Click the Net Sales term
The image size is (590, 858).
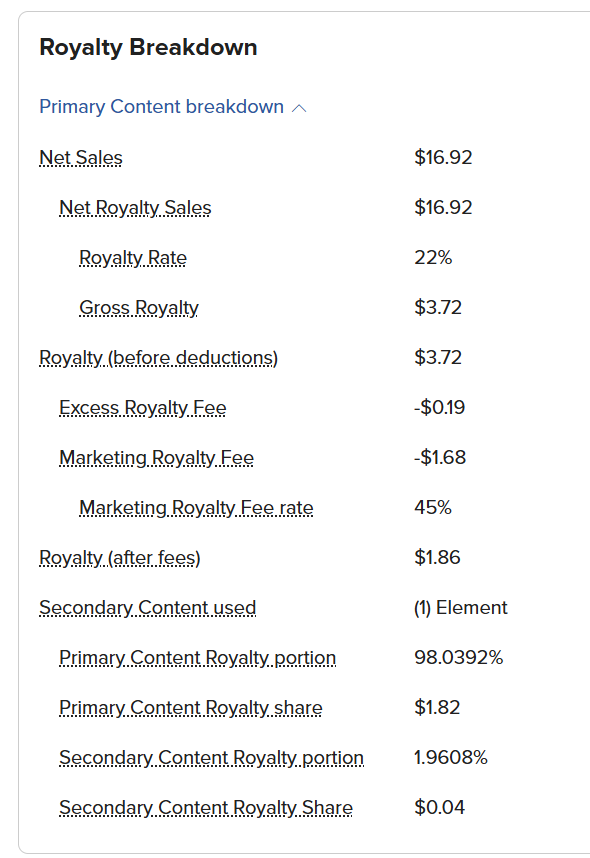point(81,158)
